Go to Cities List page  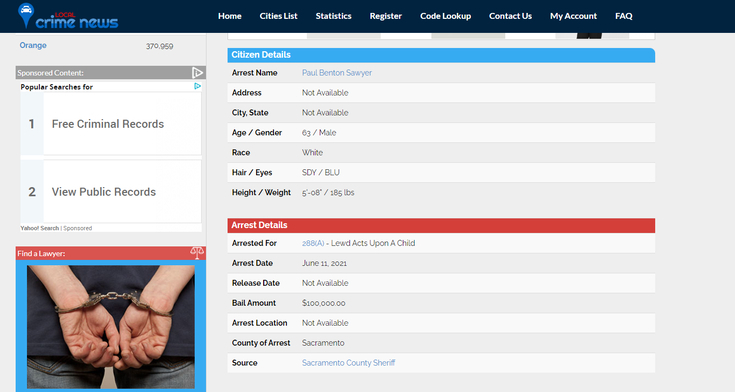[x=278, y=16]
